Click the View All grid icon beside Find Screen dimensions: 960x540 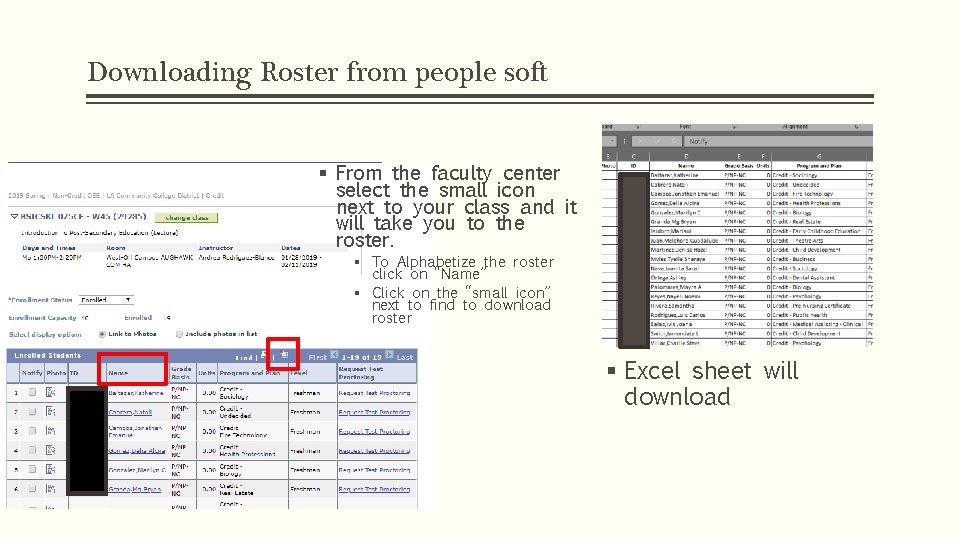pyautogui.click(x=263, y=355)
